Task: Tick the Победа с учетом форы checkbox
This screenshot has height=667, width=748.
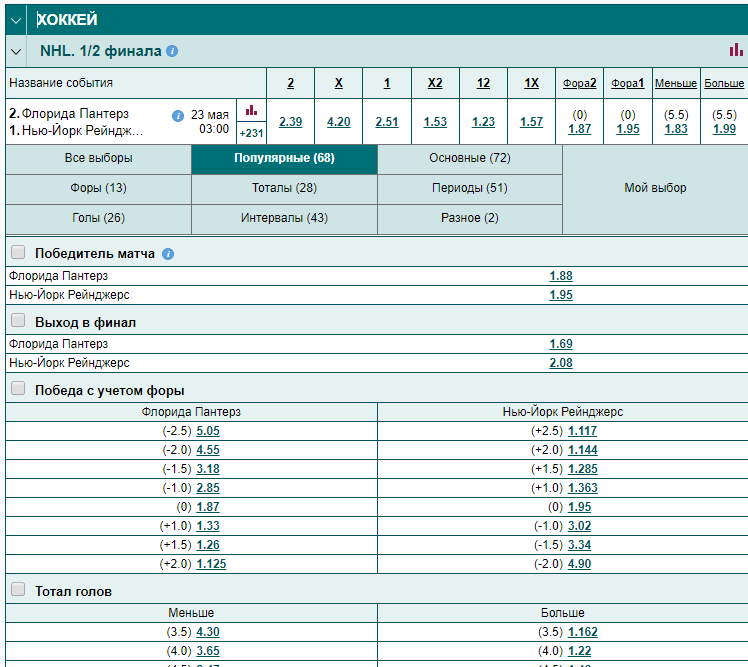Action: [18, 388]
